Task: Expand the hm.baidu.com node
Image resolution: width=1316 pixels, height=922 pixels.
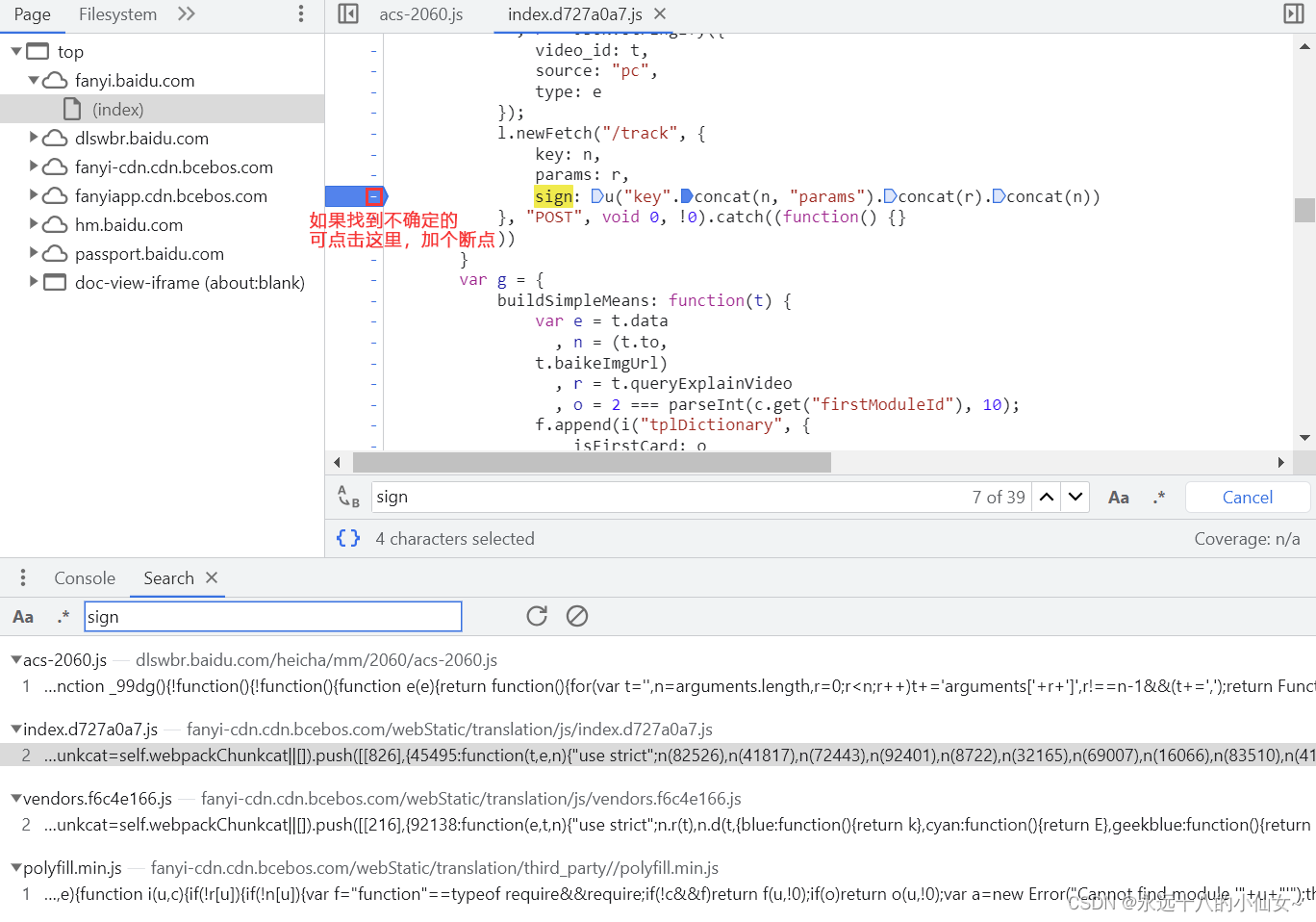Action: [34, 224]
